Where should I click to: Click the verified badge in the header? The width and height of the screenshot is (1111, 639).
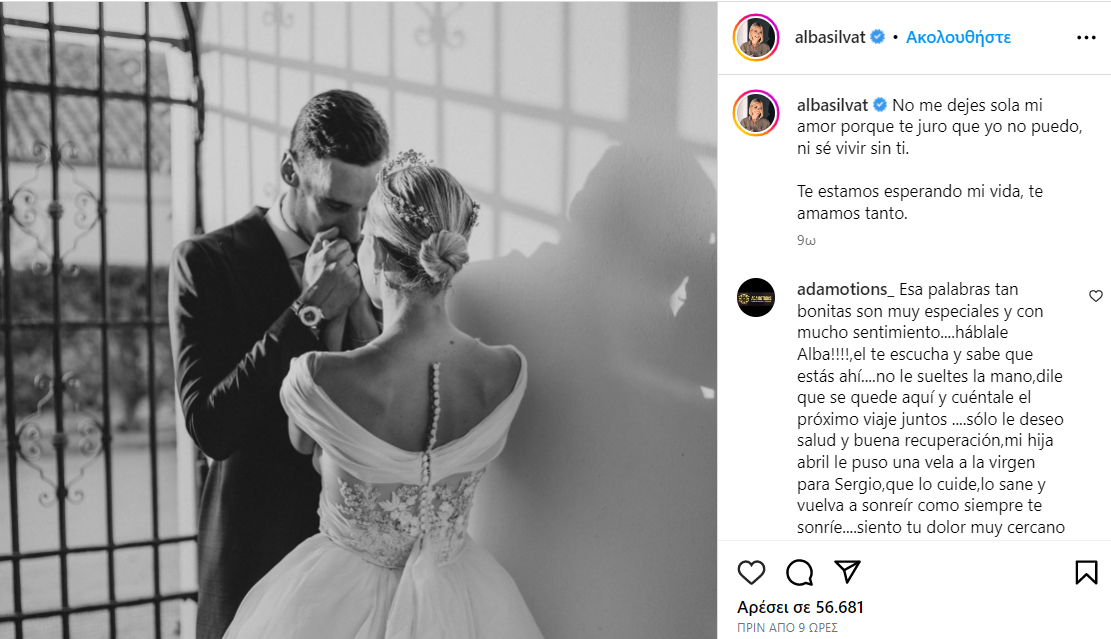tap(877, 37)
